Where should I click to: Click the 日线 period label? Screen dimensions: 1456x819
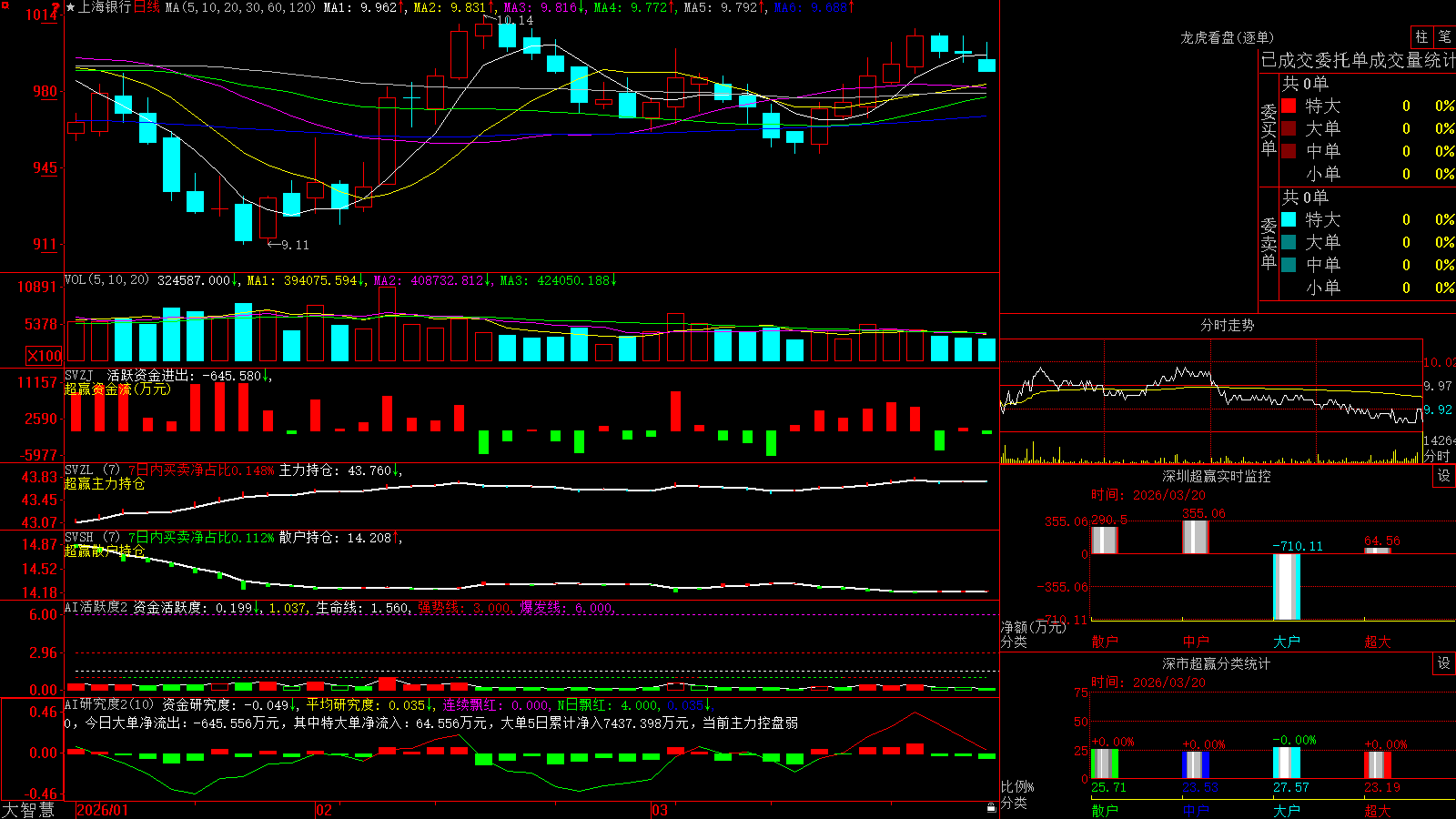tap(147, 7)
